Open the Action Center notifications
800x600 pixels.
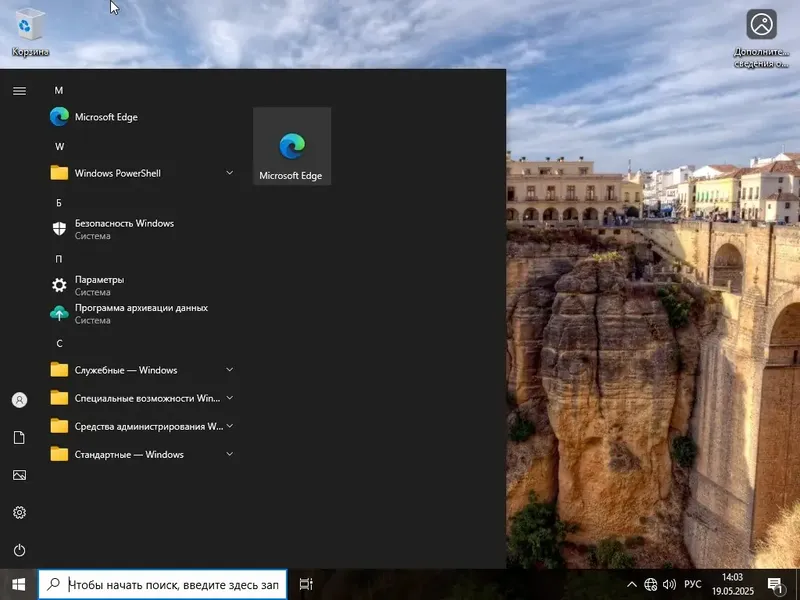pos(778,583)
